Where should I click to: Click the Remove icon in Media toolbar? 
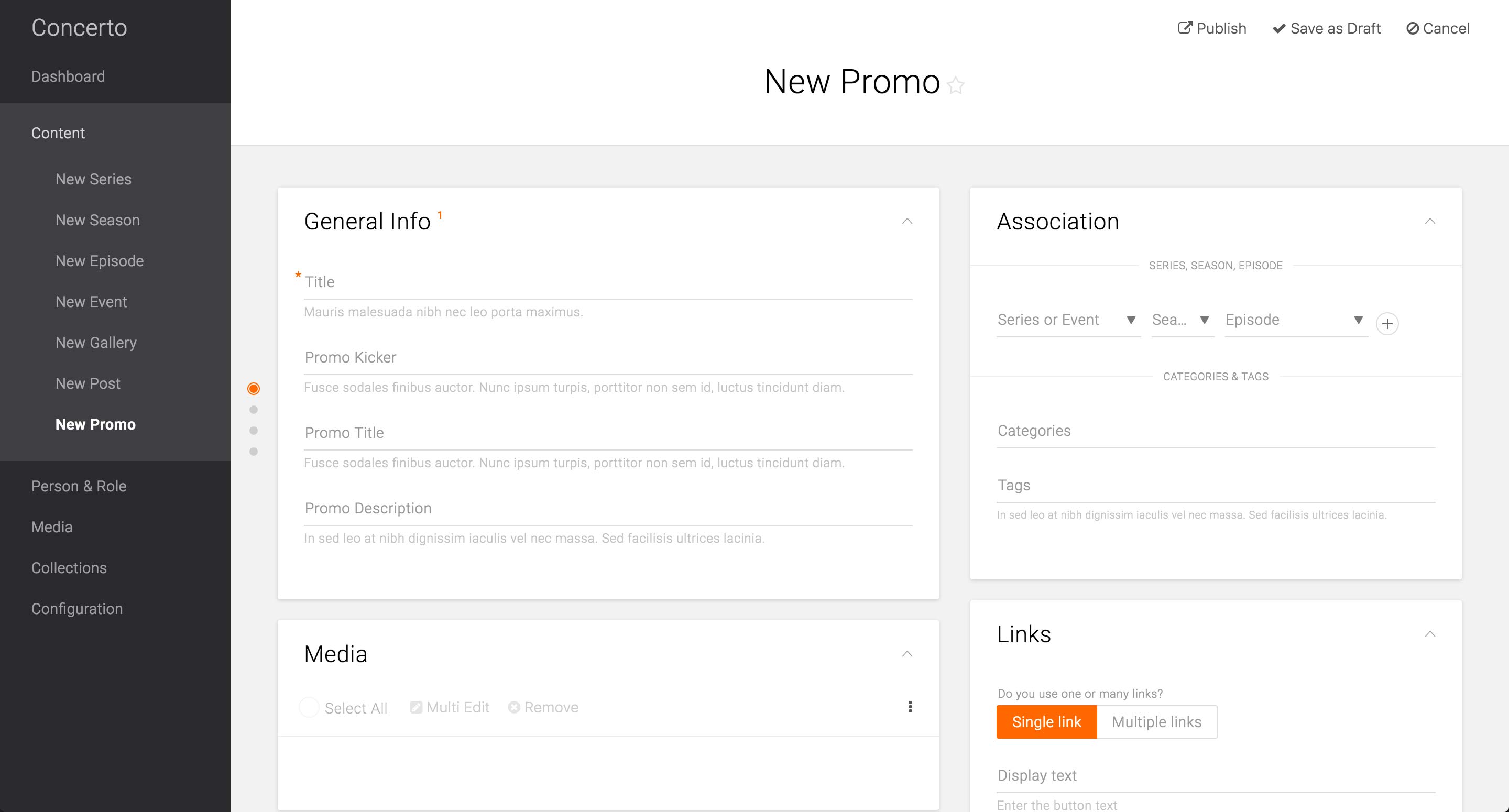pos(513,708)
